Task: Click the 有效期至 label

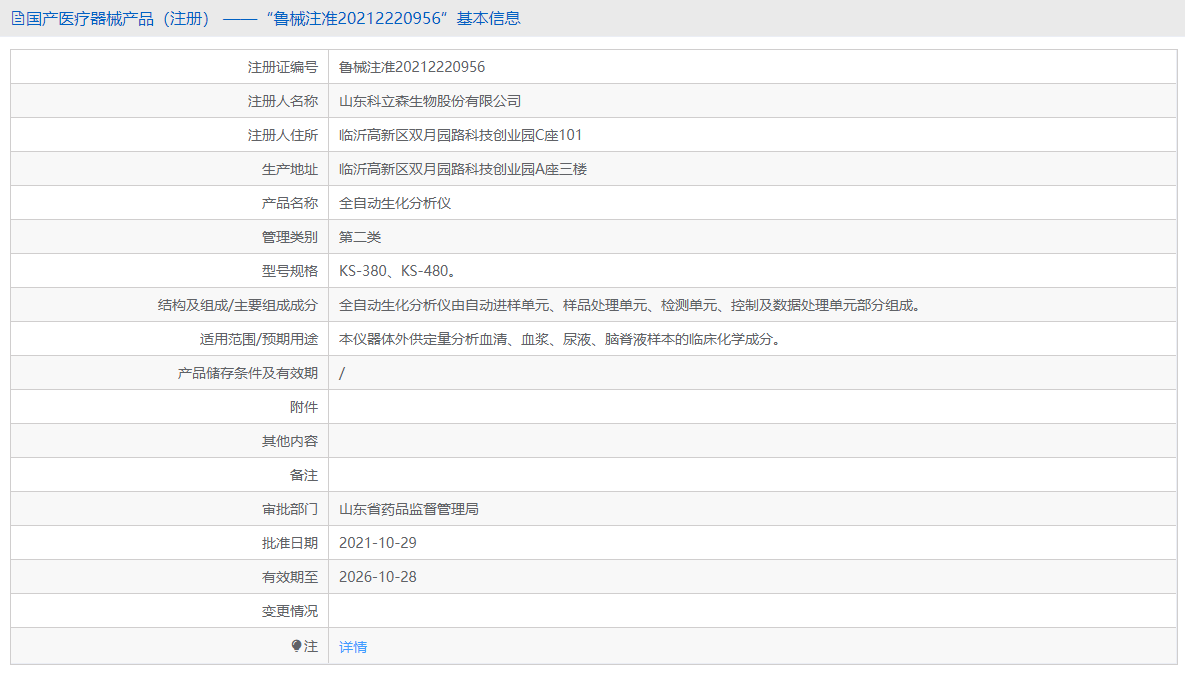Action: (x=289, y=577)
